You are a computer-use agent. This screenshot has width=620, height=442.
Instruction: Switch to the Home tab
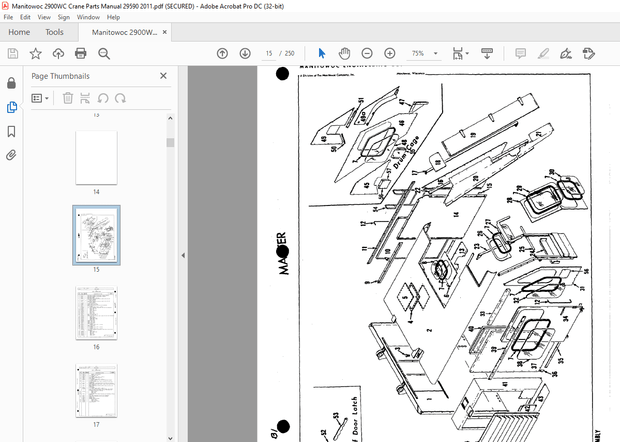click(x=19, y=32)
